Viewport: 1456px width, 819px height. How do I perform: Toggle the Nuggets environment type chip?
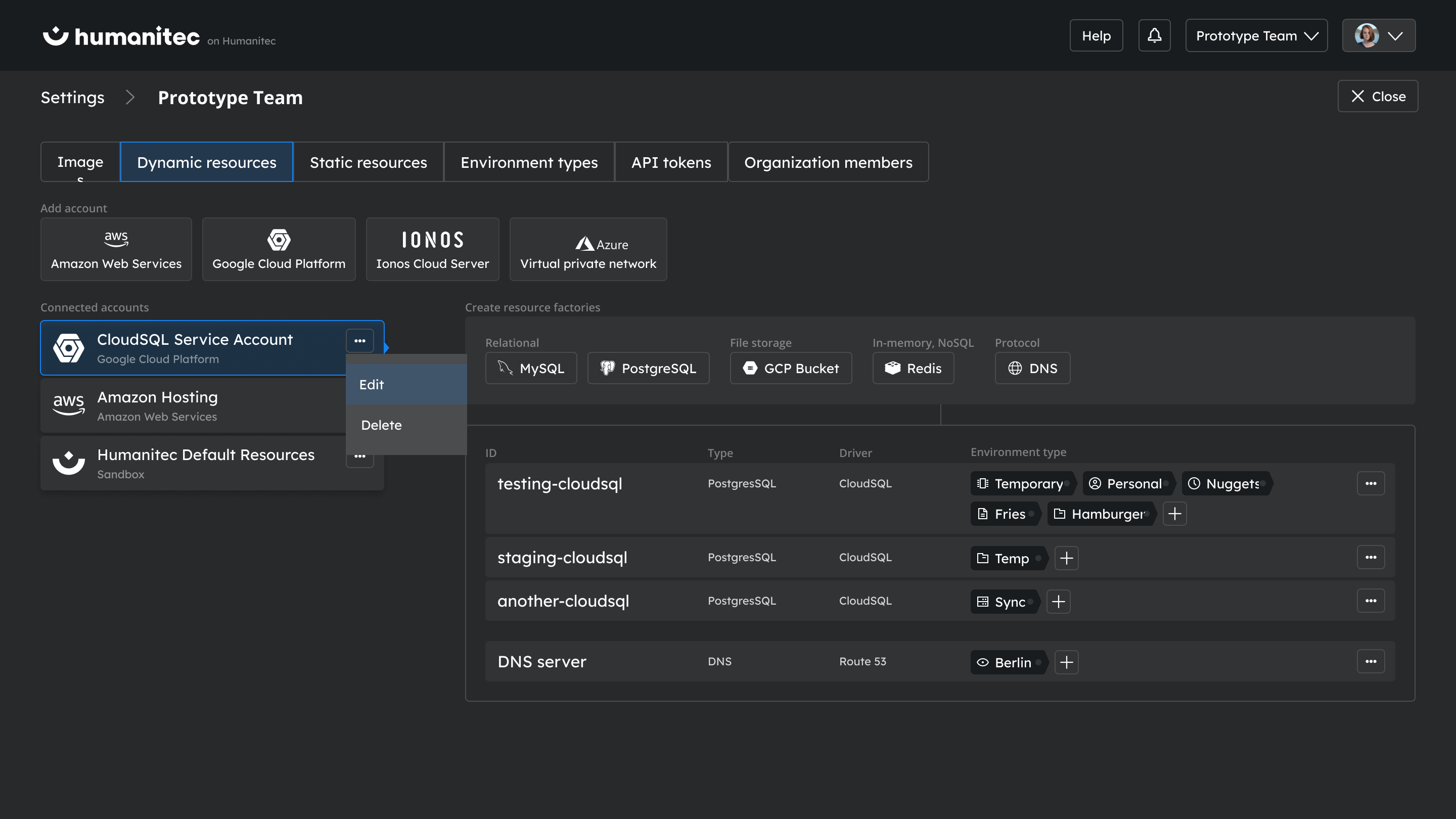[1225, 483]
